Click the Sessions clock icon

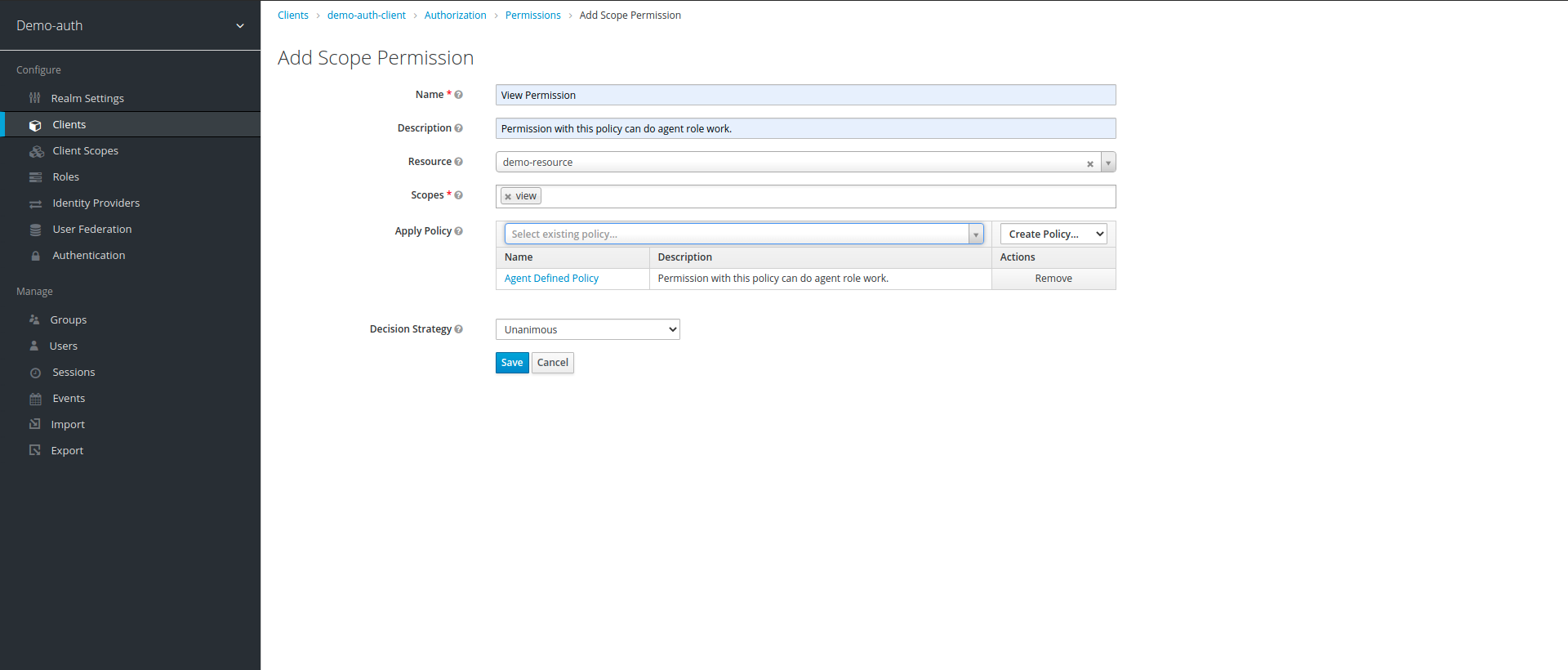pyautogui.click(x=35, y=373)
